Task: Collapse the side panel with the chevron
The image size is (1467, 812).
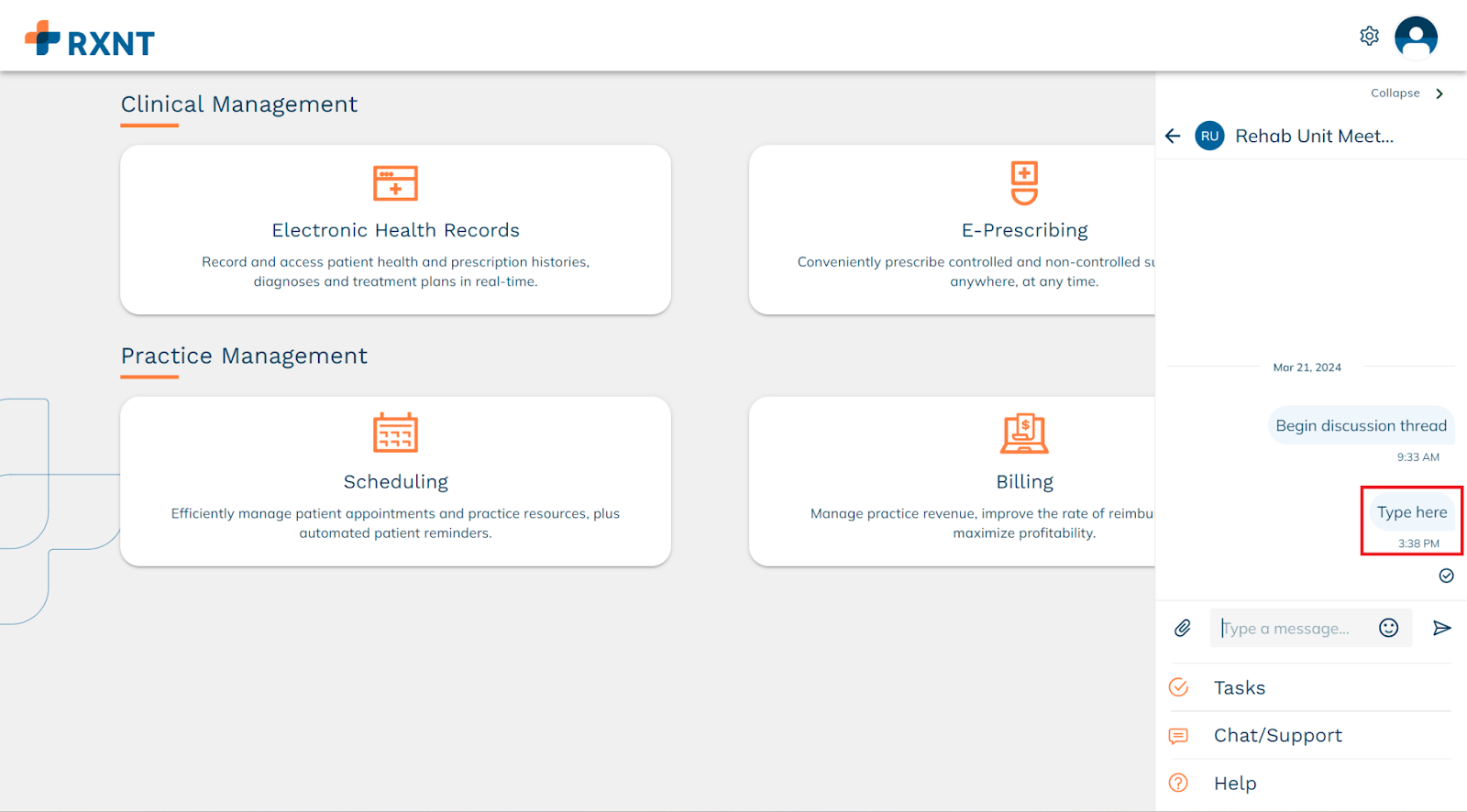Action: pyautogui.click(x=1439, y=93)
